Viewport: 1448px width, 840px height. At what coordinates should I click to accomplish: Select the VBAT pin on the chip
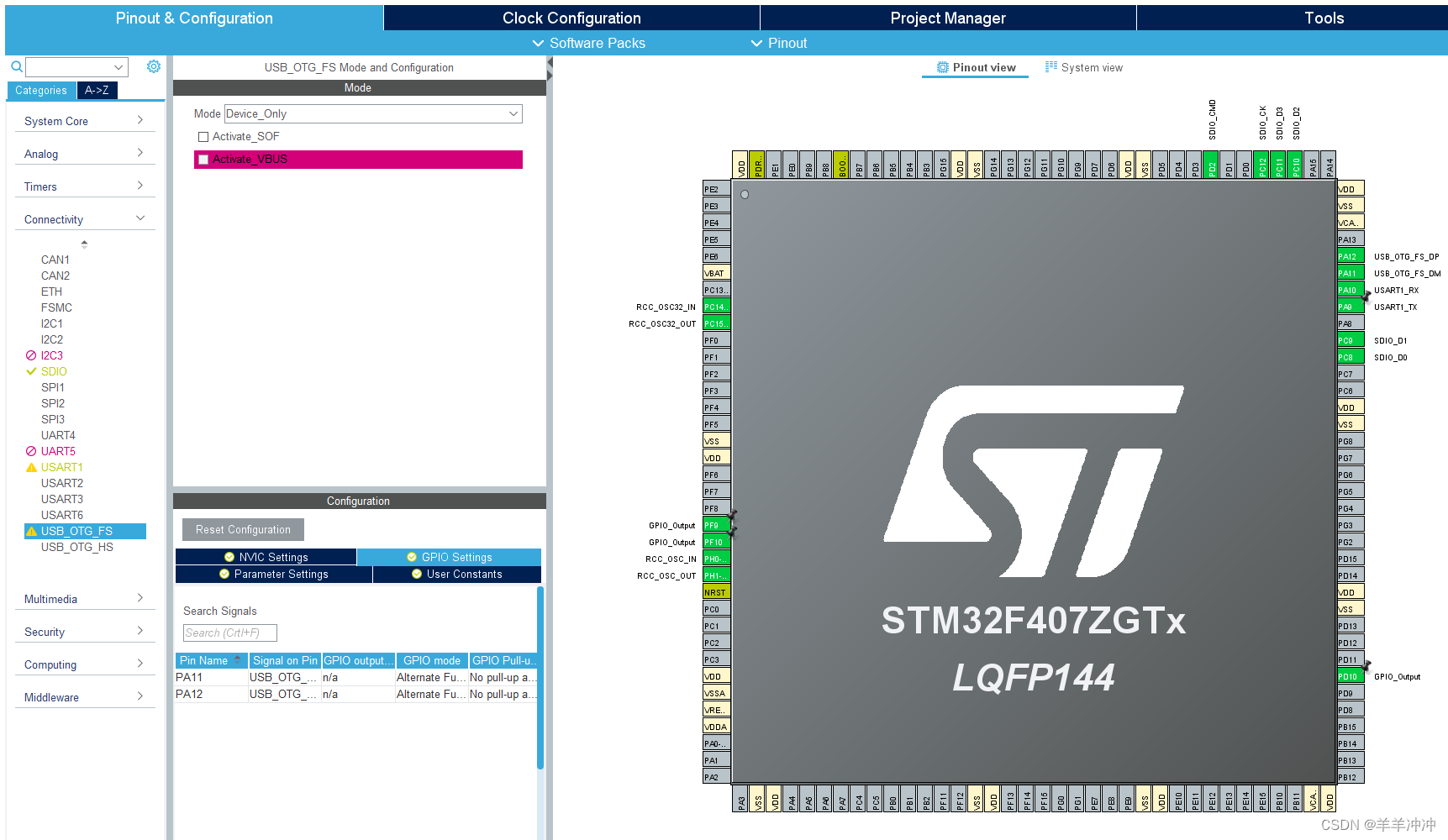coord(716,273)
